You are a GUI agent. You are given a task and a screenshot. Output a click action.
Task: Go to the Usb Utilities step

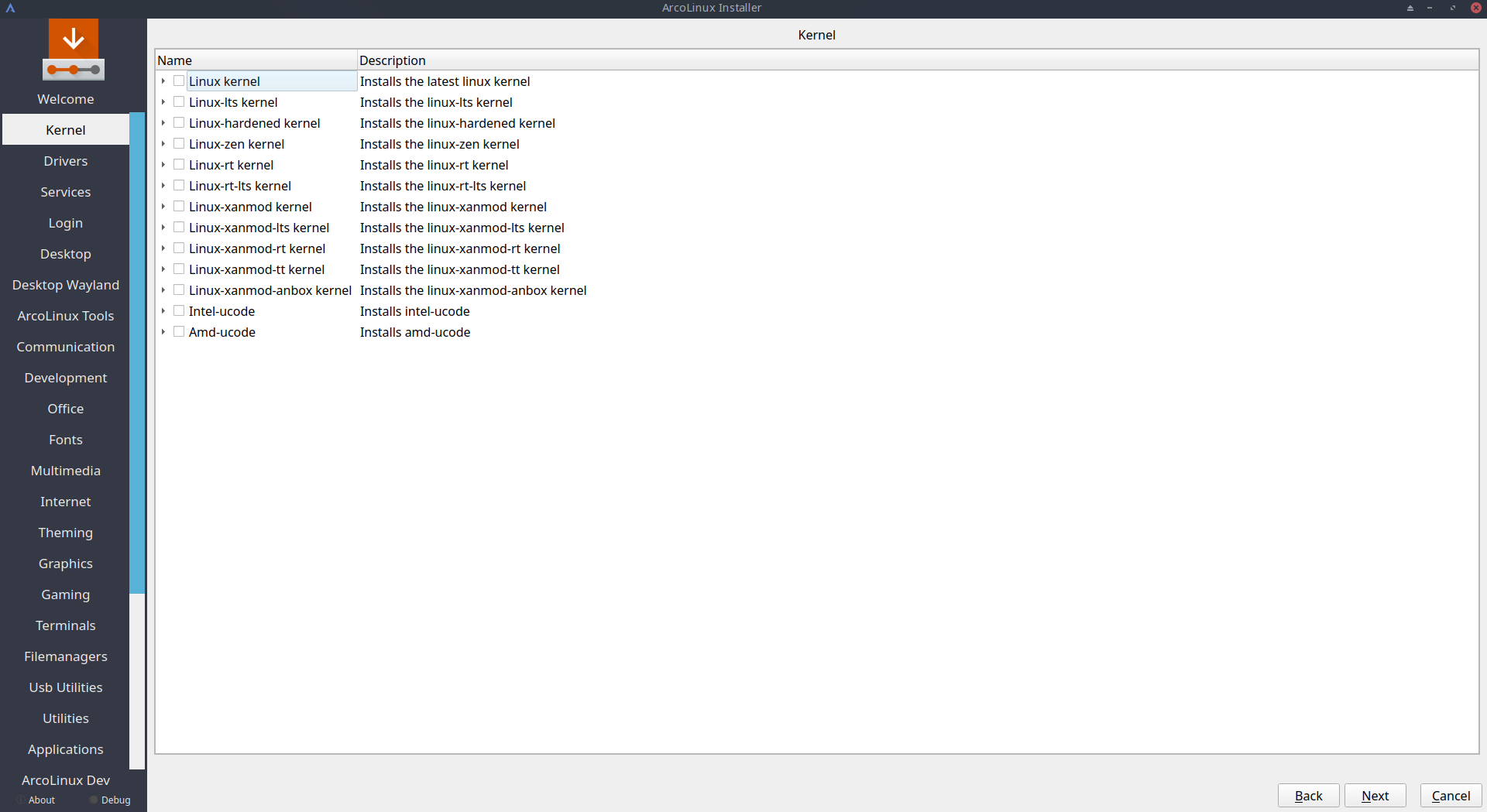66,687
